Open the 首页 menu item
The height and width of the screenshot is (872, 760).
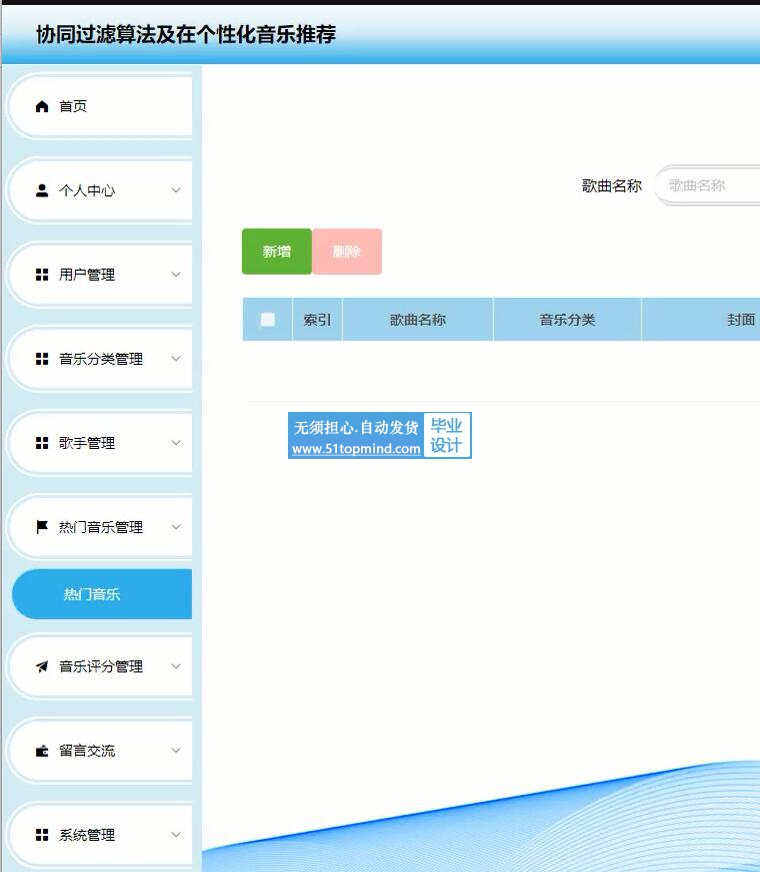102,106
